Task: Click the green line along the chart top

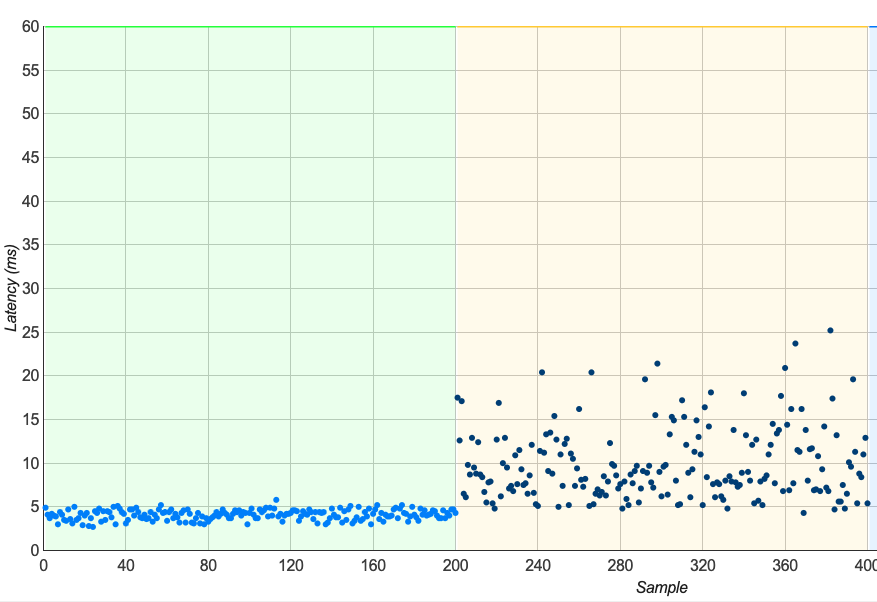Action: pyautogui.click(x=249, y=26)
